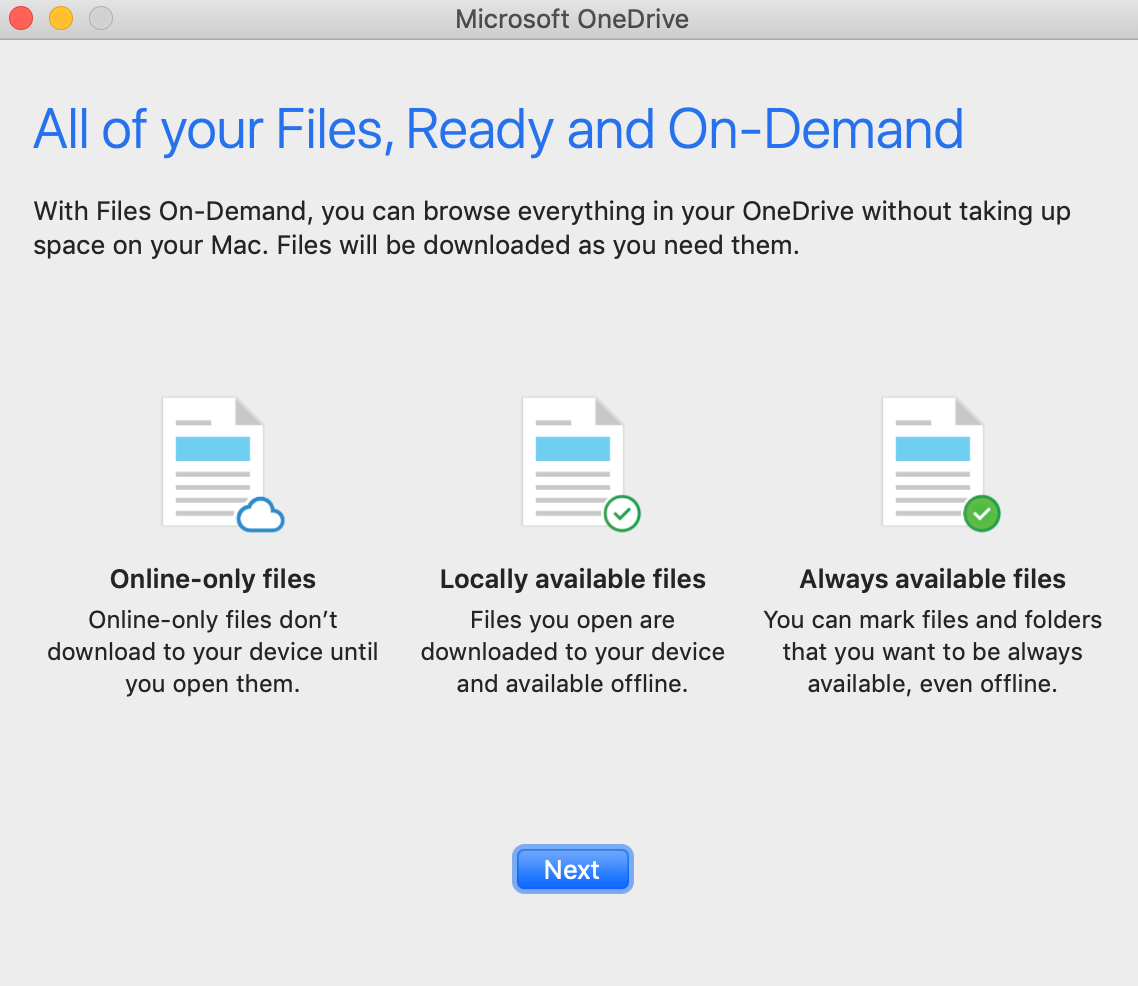Screen dimensions: 1138x986
Task: Click the solid green checkmark badge
Action: (x=982, y=514)
